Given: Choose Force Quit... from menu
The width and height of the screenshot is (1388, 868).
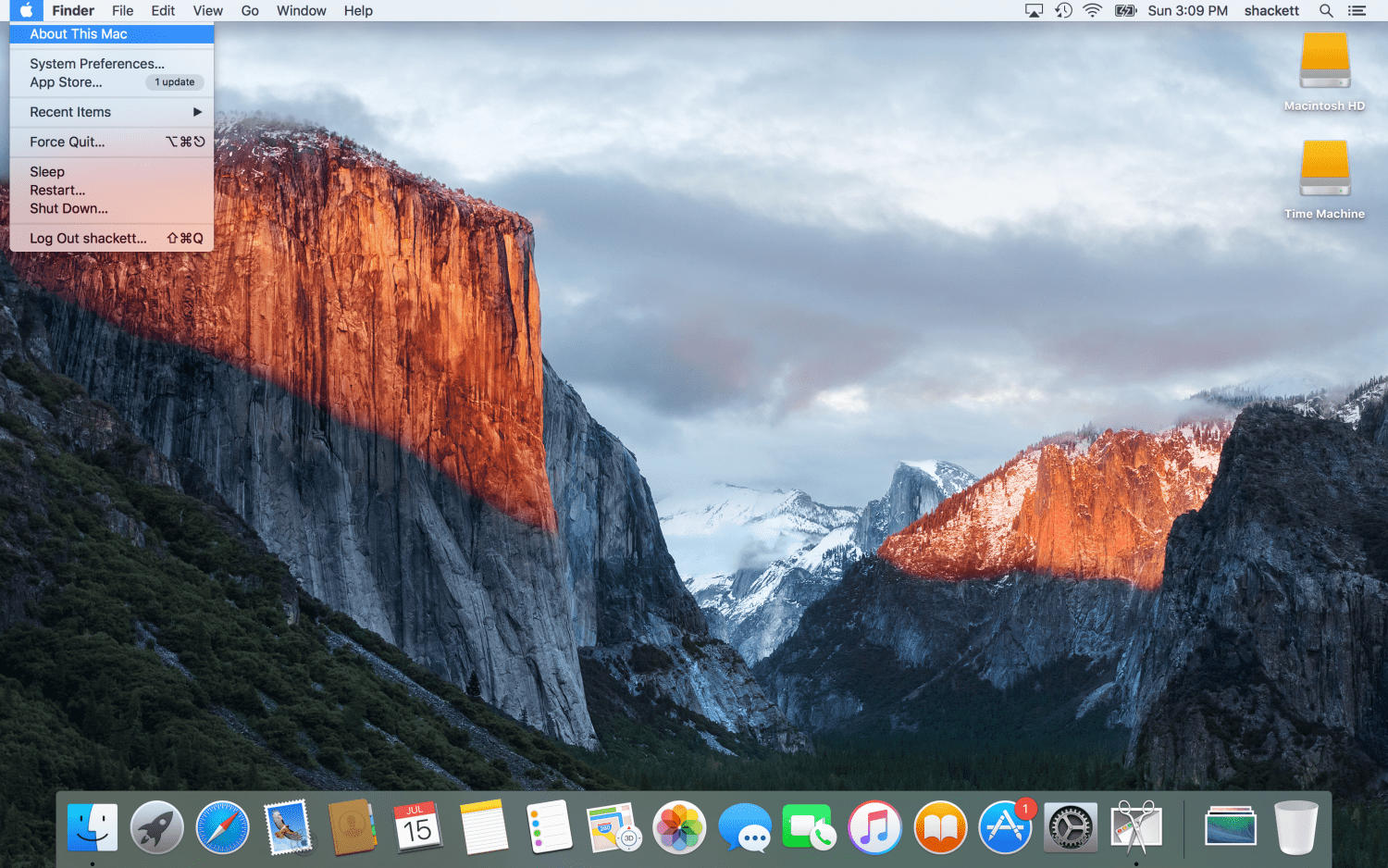Looking at the screenshot, I should pyautogui.click(x=111, y=142).
